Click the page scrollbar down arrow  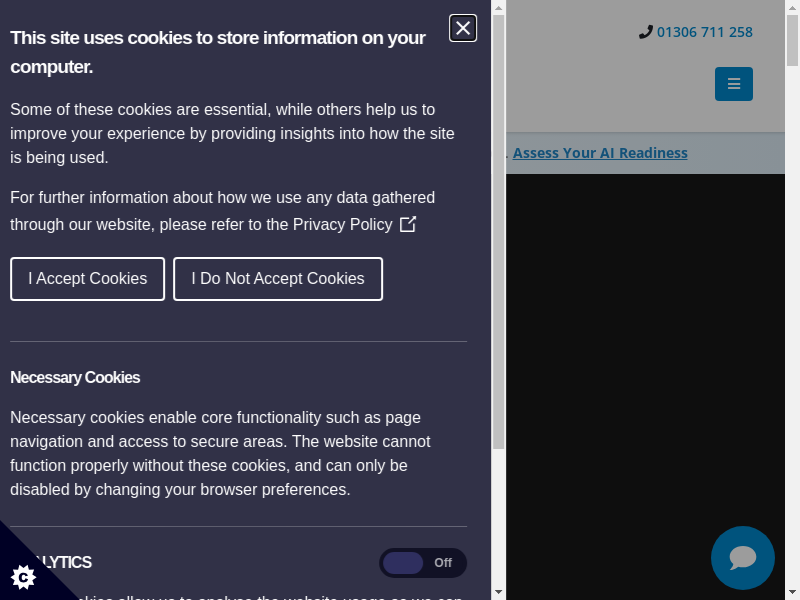[792, 592]
